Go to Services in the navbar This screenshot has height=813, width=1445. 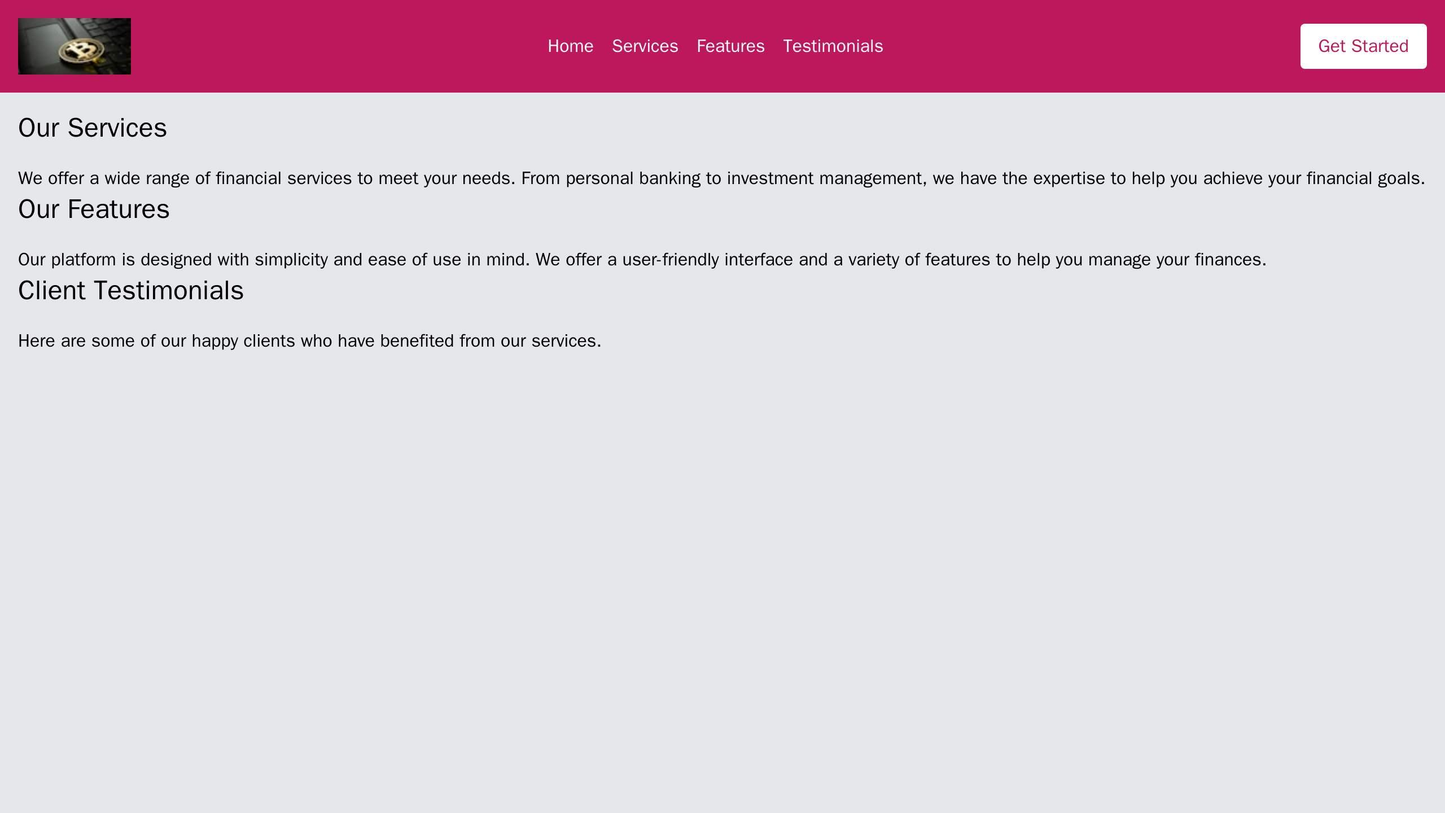point(645,46)
